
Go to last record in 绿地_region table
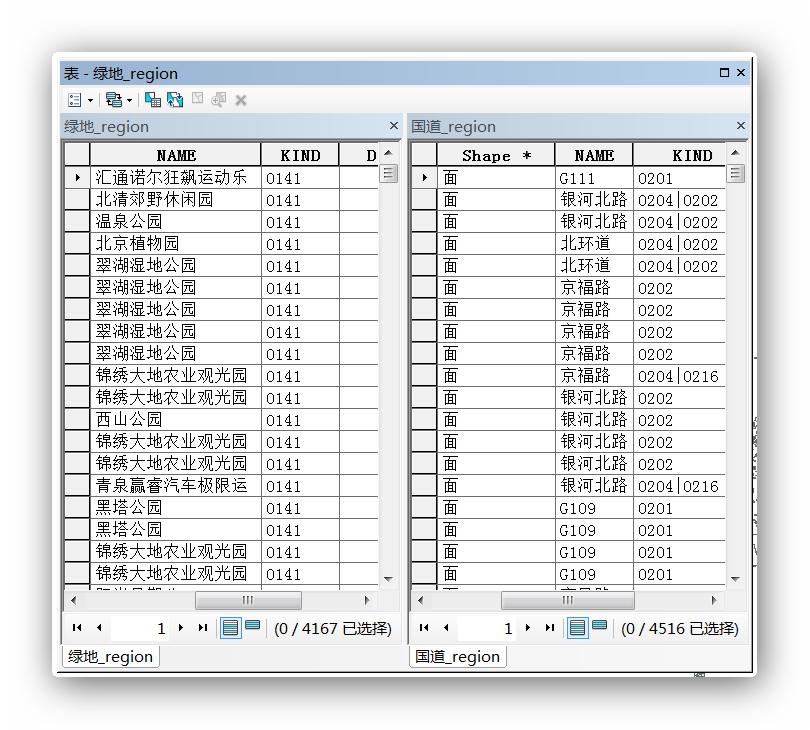202,628
